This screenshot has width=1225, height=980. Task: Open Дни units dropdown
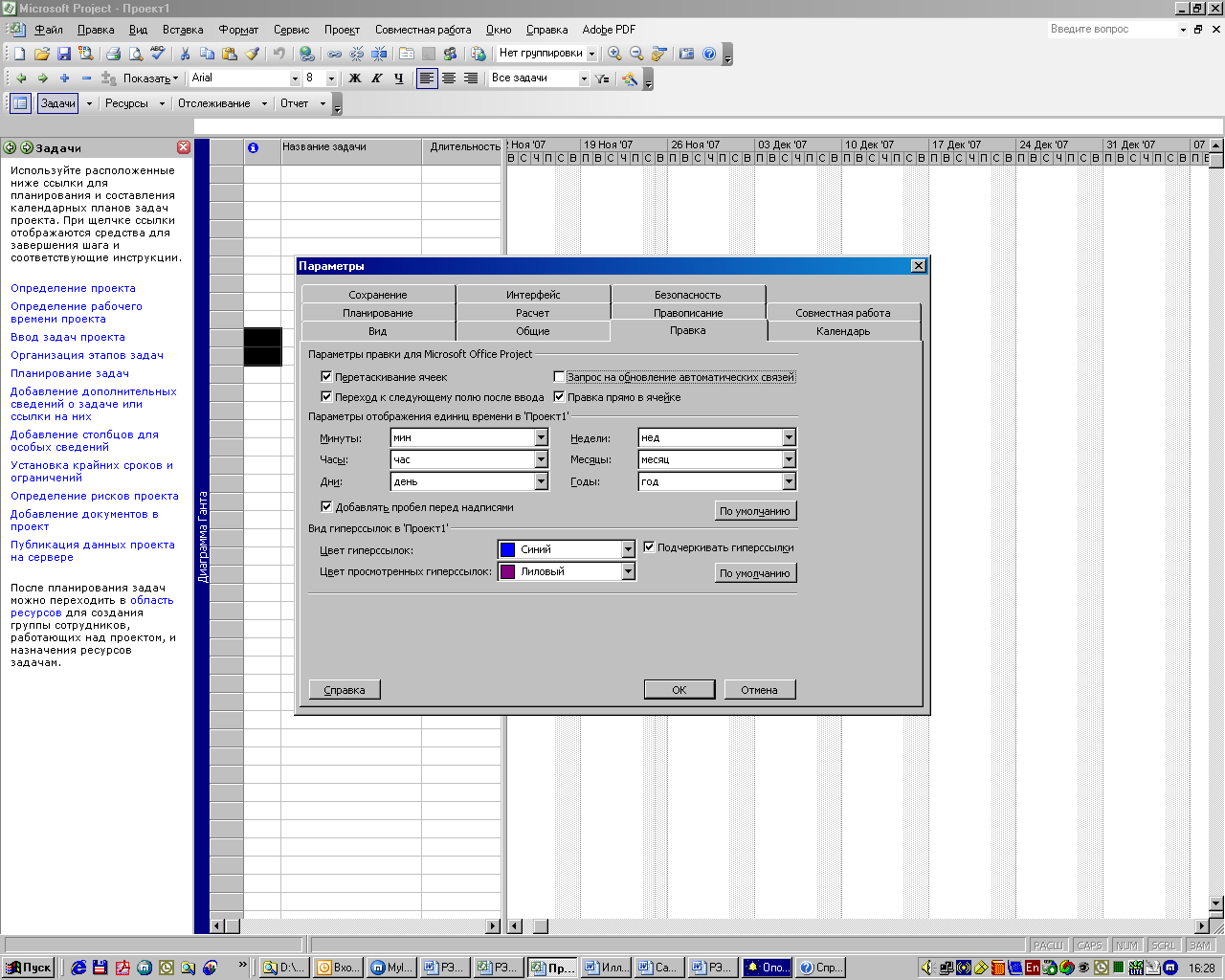tap(541, 481)
